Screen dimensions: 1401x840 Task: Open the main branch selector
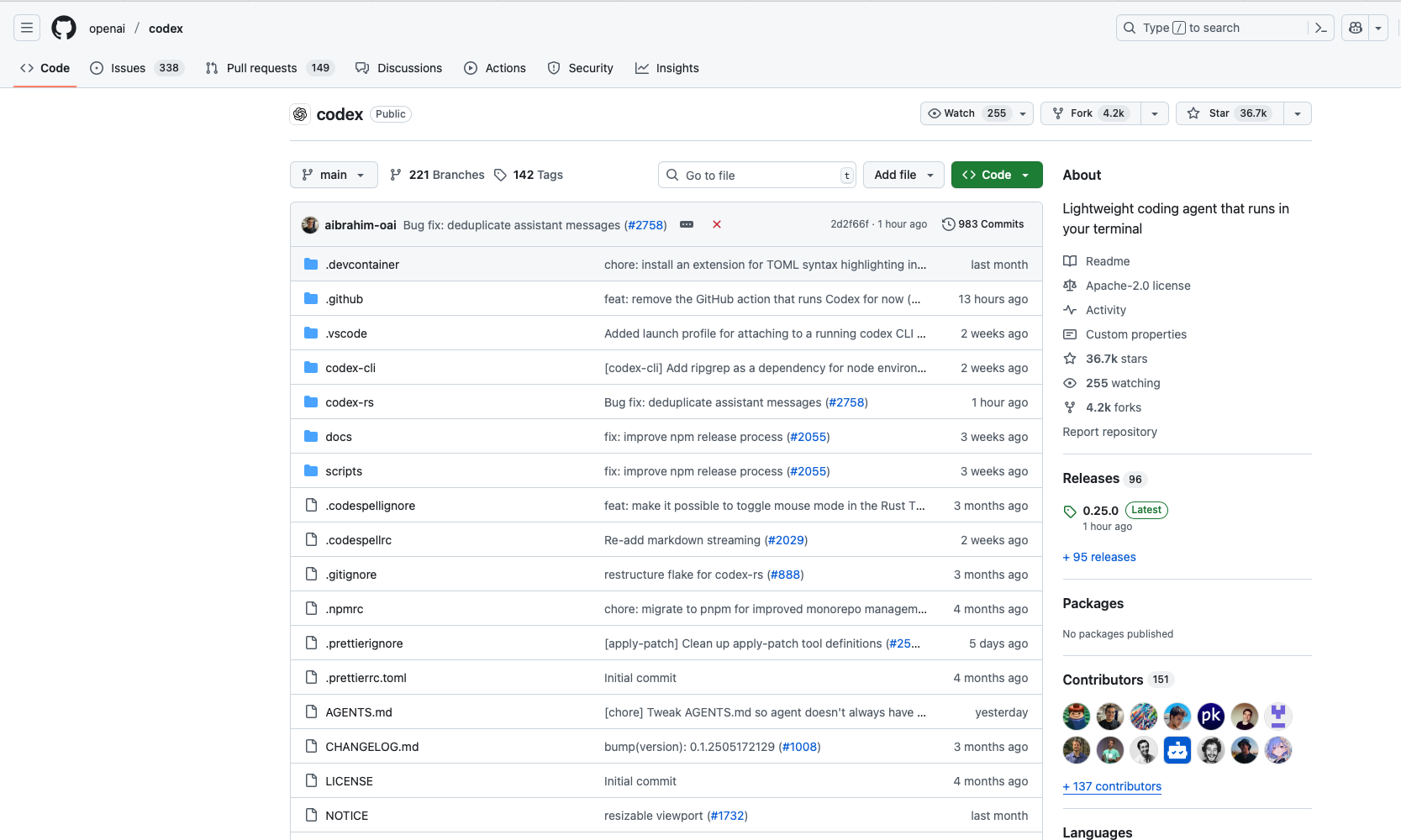click(x=334, y=175)
